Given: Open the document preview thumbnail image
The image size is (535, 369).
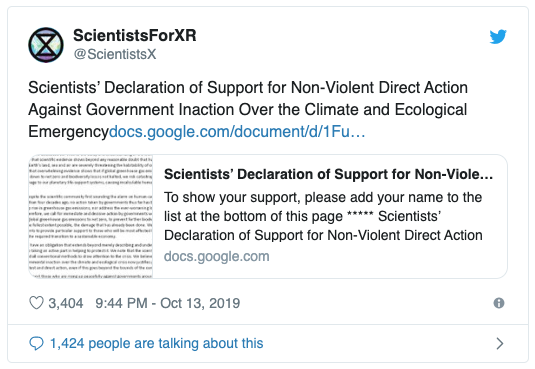Looking at the screenshot, I should click(x=91, y=216).
